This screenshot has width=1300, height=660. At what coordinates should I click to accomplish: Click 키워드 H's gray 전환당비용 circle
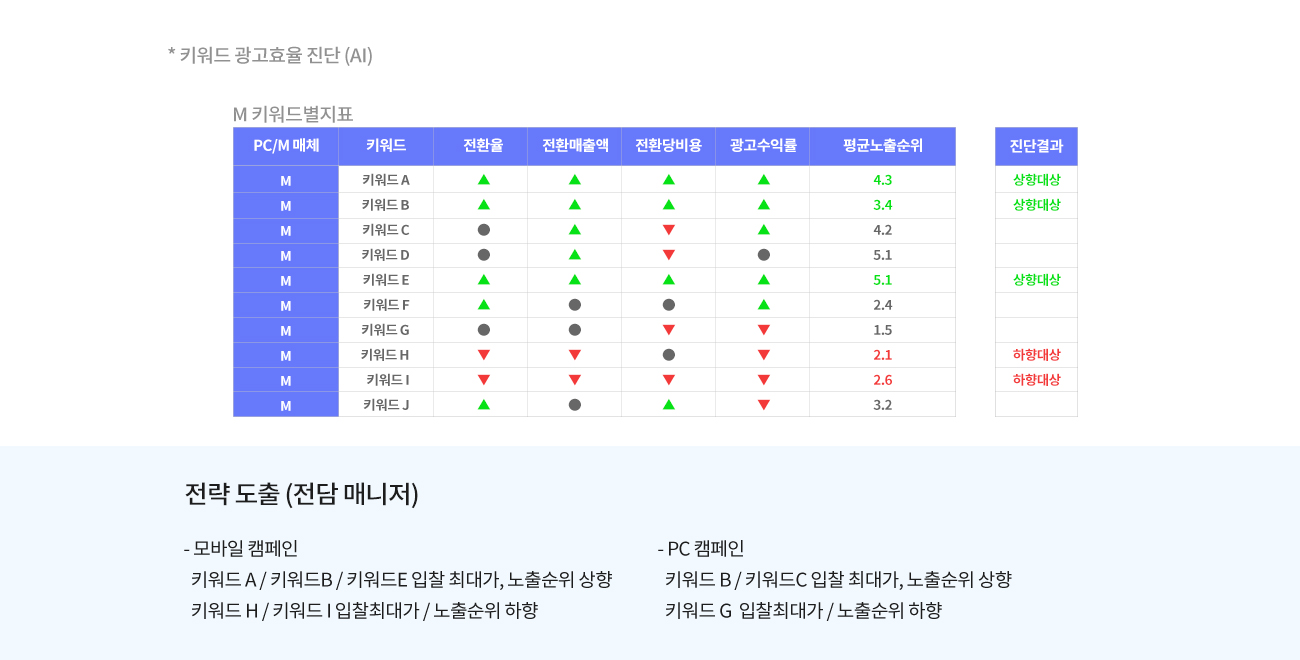669,355
